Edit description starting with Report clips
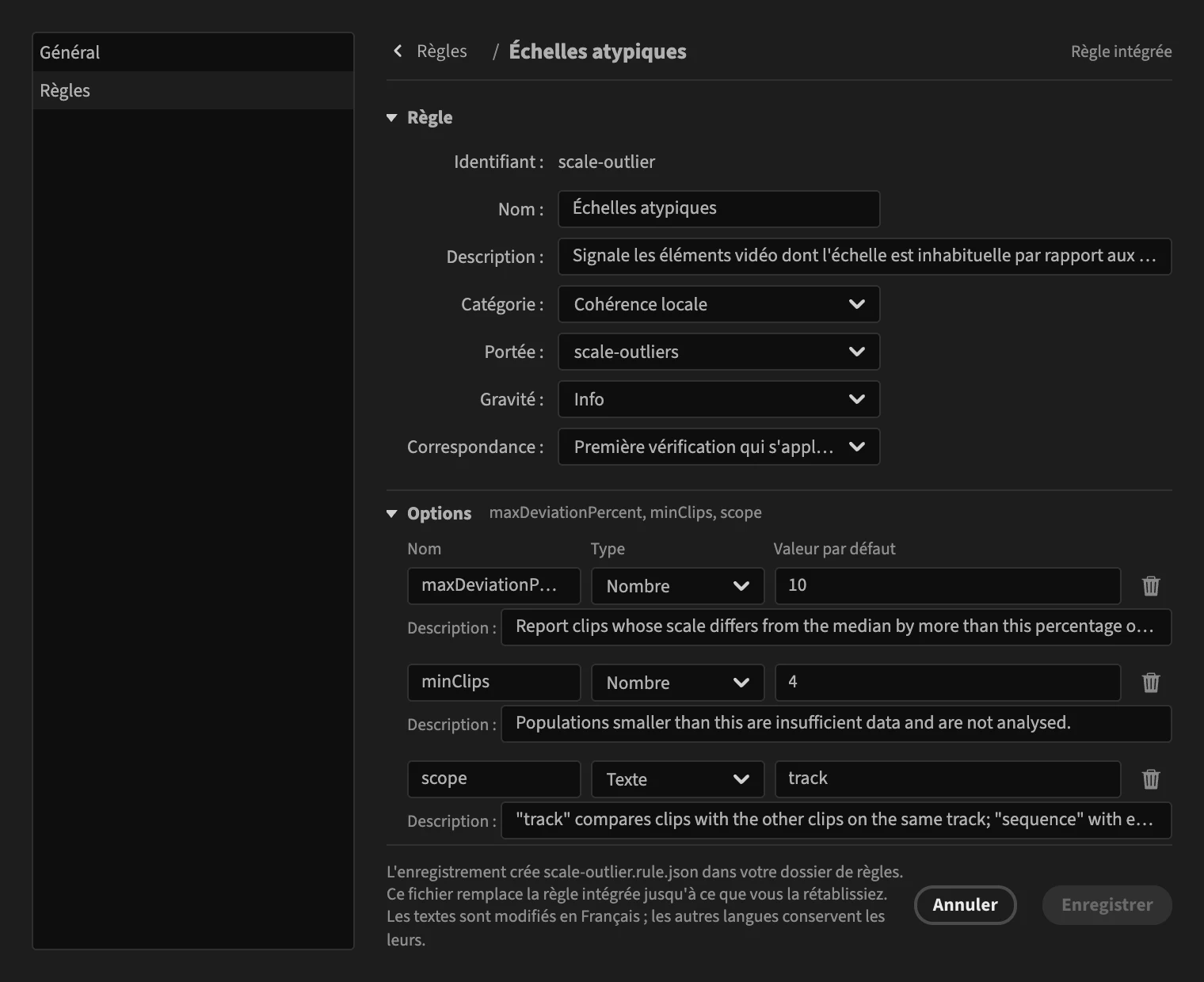 (x=836, y=627)
